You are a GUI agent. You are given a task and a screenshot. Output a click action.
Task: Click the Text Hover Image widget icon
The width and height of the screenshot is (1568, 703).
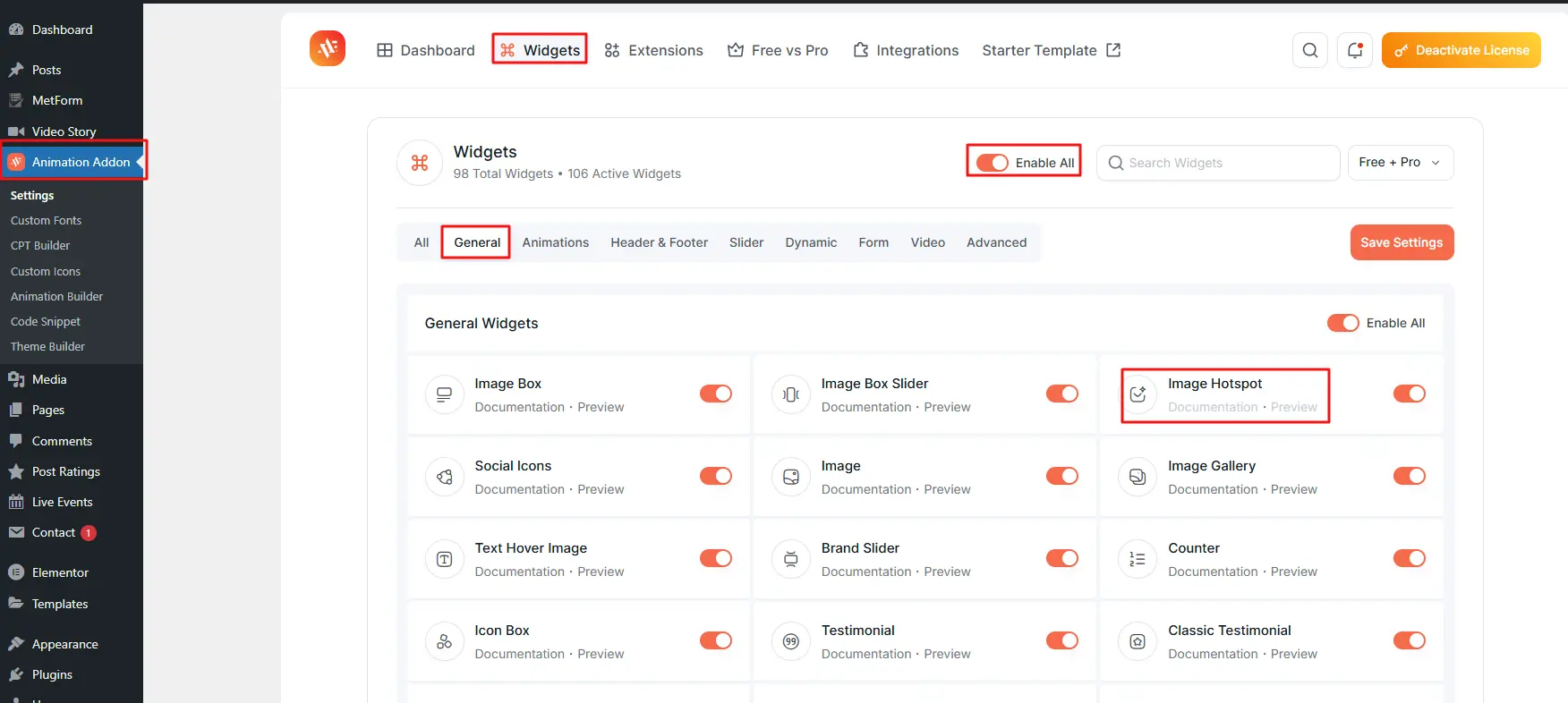(x=445, y=559)
